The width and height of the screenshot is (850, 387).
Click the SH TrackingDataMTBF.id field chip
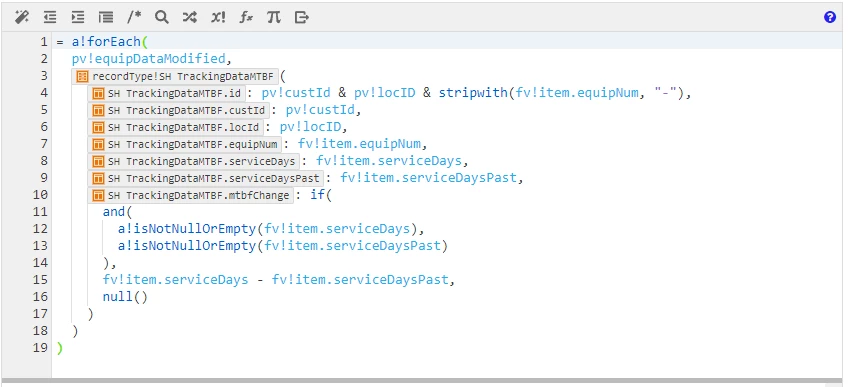click(x=166, y=93)
